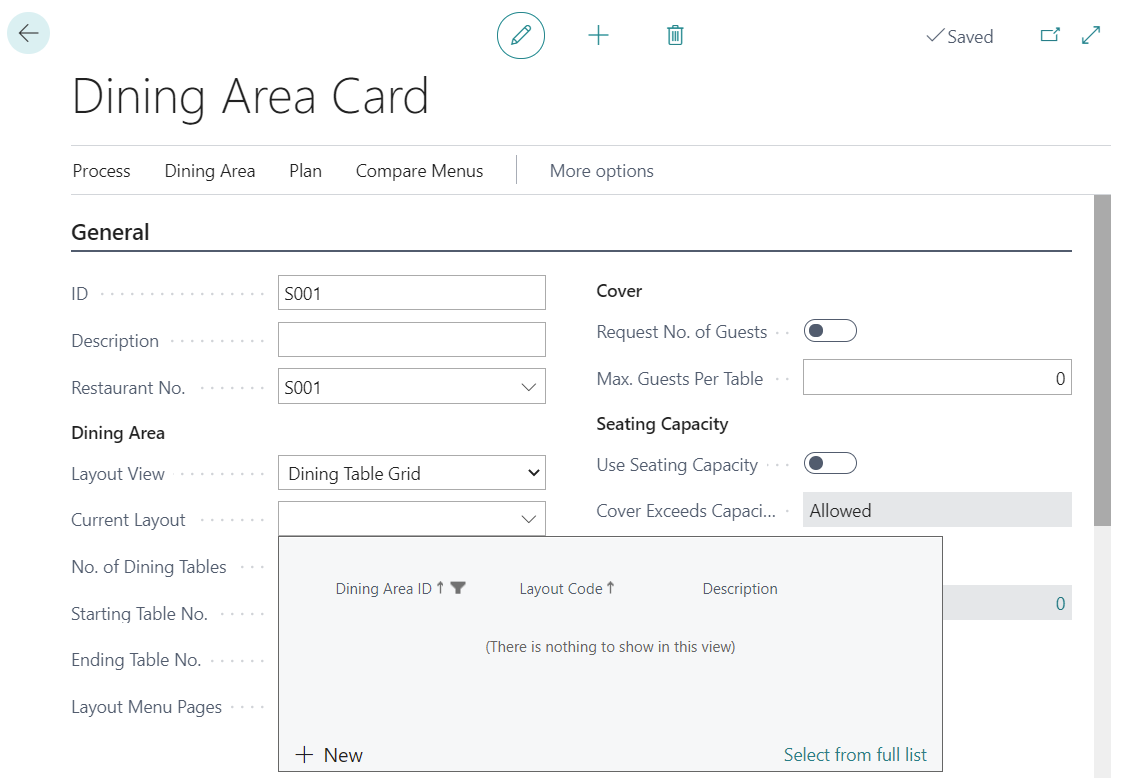Click the plus icon to create new record
The width and height of the screenshot is (1140, 778).
point(598,36)
